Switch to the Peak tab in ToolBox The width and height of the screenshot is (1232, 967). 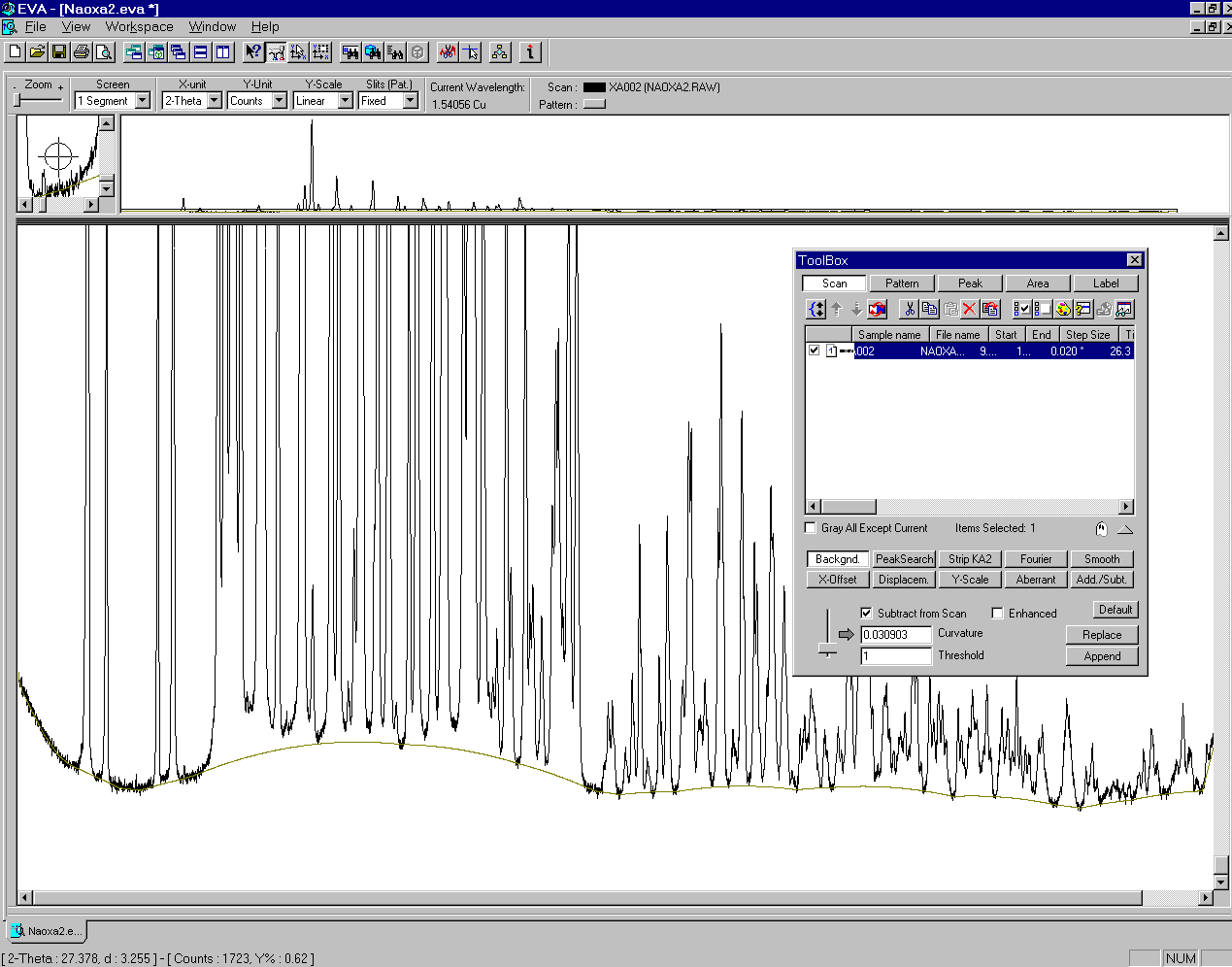pos(970,283)
